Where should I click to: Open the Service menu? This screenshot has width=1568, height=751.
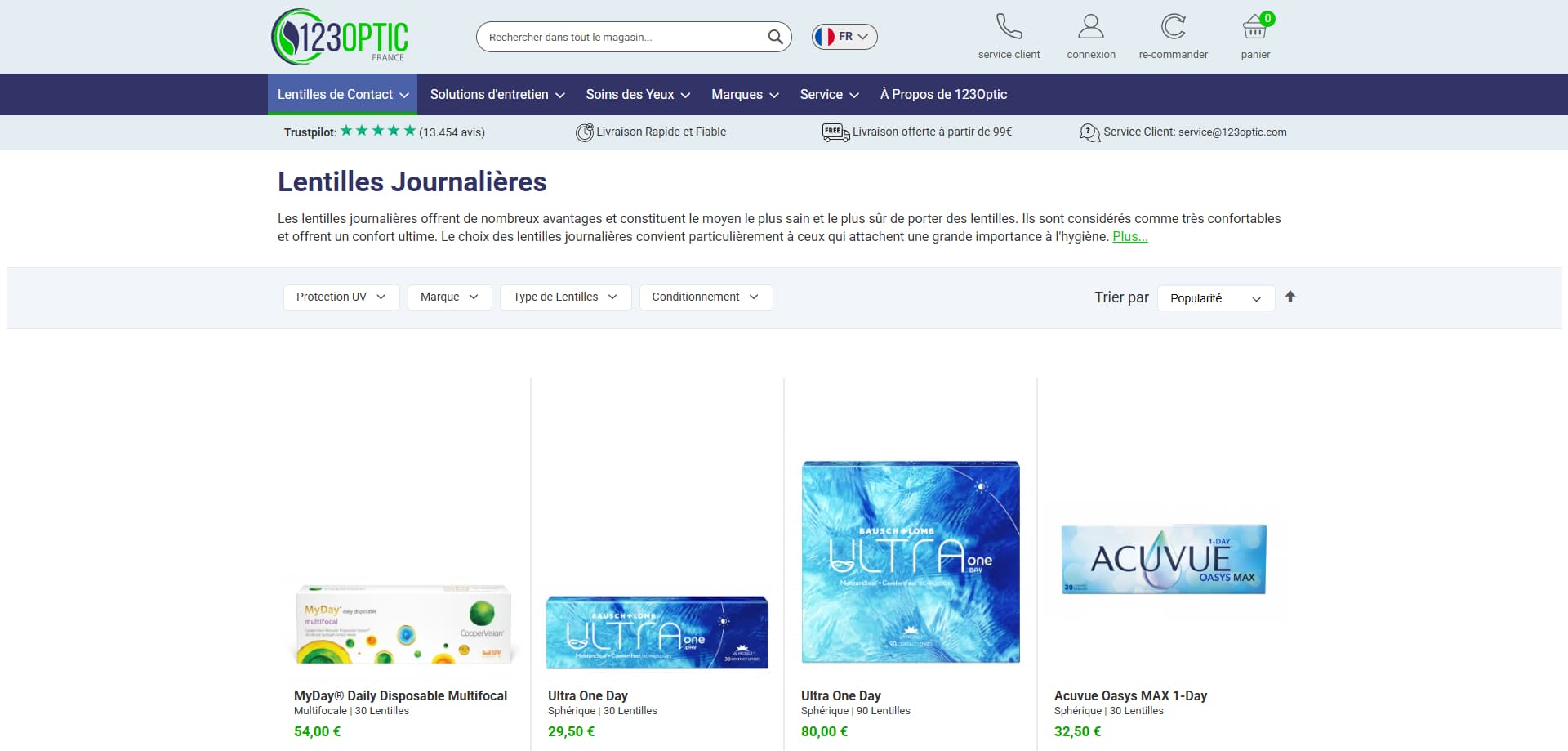click(x=829, y=95)
